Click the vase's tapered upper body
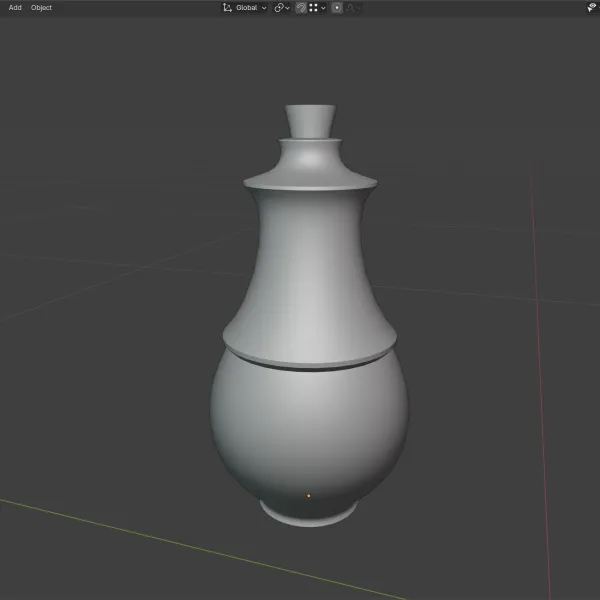The height and width of the screenshot is (600, 600). point(309,276)
